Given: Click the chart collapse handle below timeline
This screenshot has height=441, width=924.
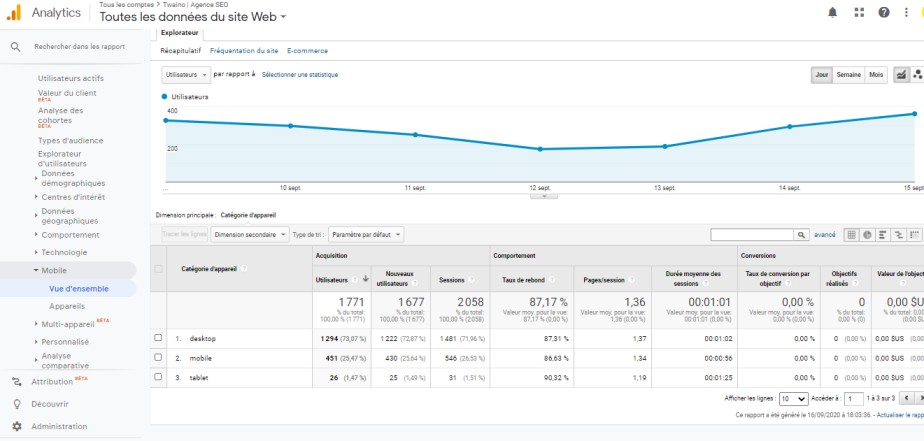Looking at the screenshot, I should coord(544,196).
